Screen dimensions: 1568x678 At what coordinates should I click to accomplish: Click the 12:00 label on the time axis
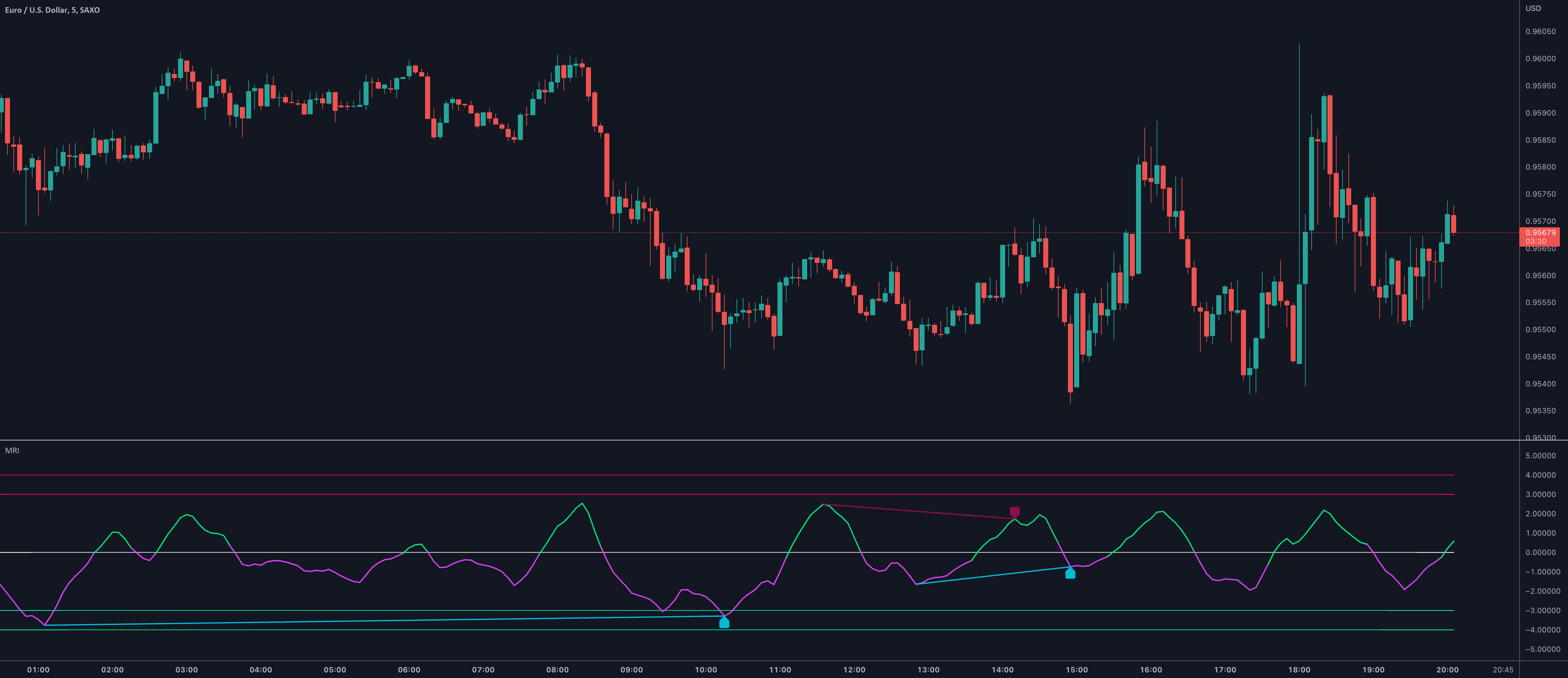[x=855, y=670]
